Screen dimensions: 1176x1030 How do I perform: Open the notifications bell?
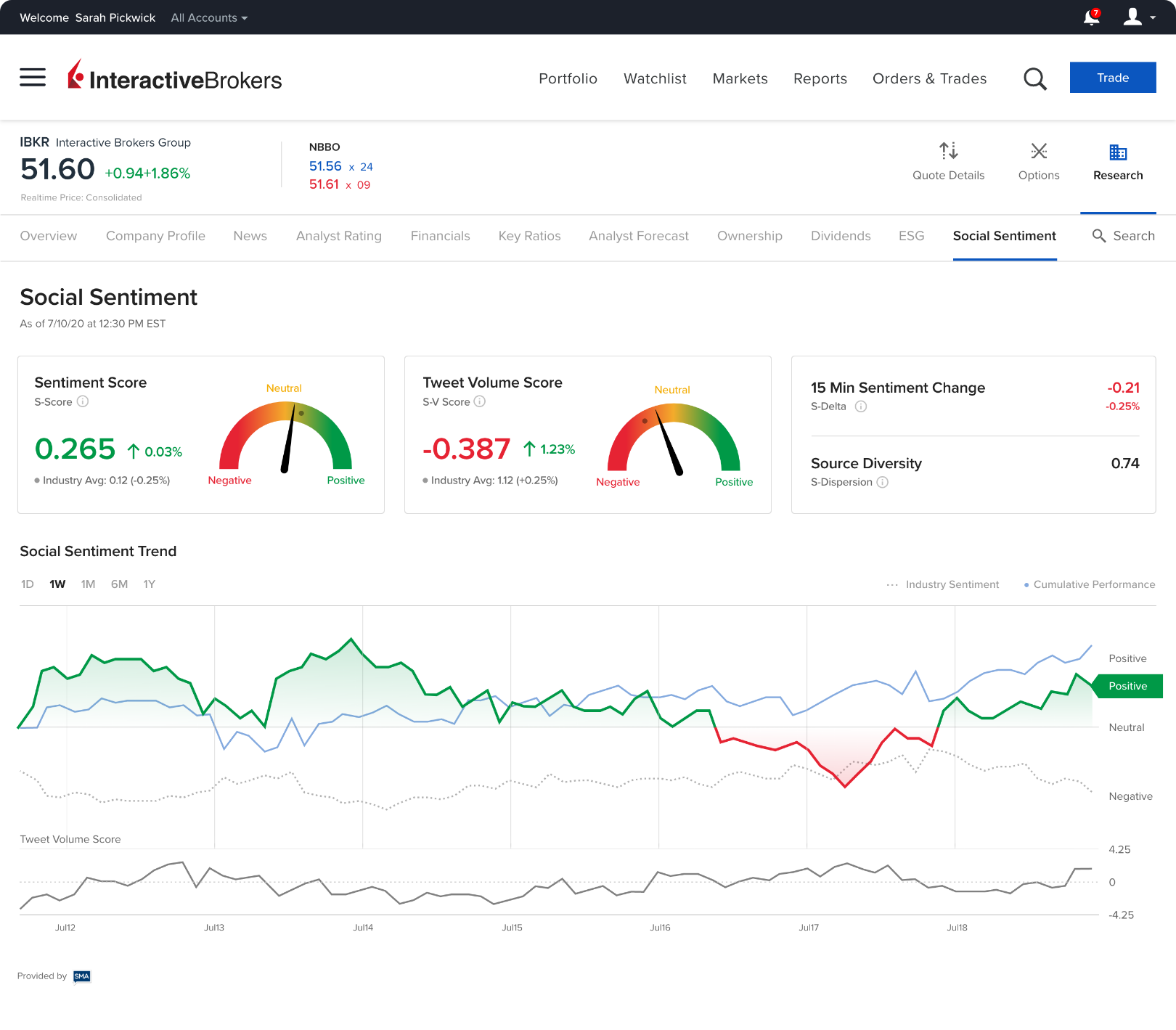pos(1091,17)
